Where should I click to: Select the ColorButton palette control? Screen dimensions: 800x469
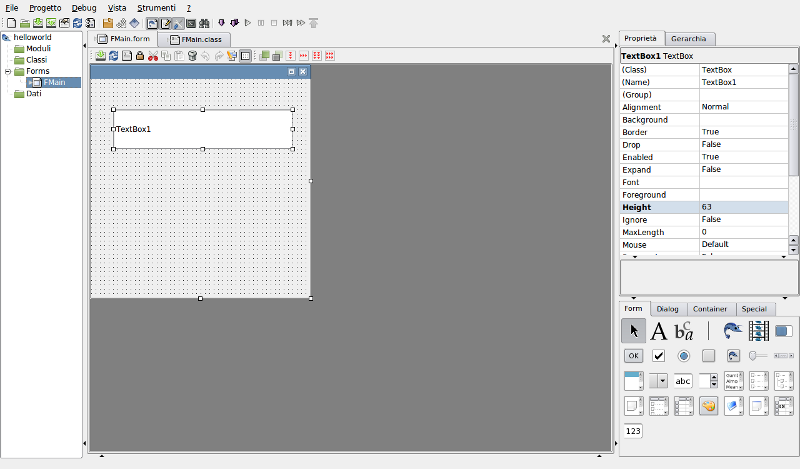708,406
